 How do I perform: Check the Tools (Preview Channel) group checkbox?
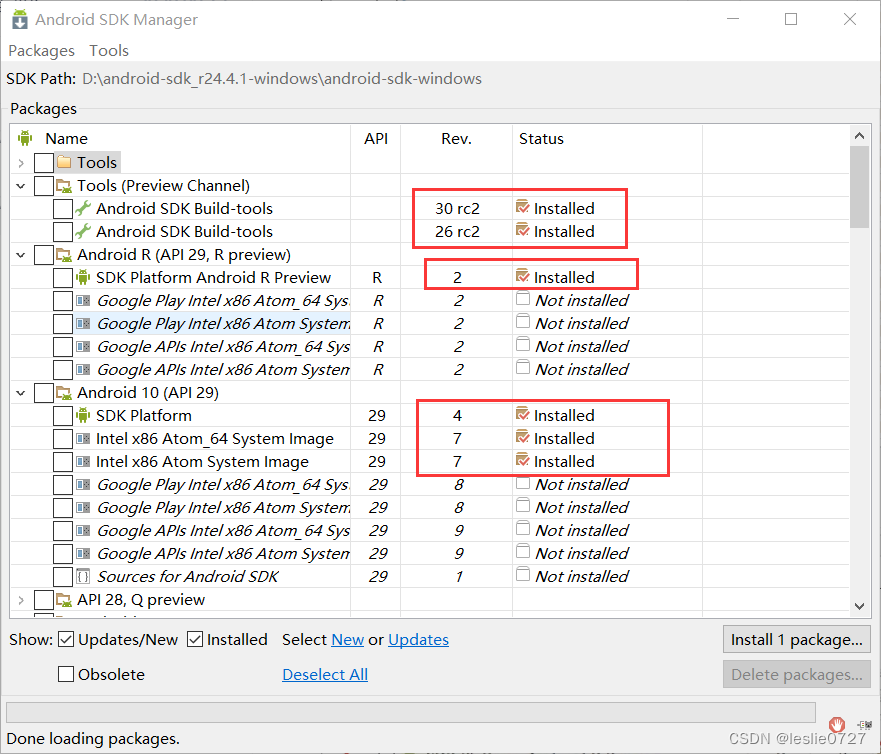44,185
